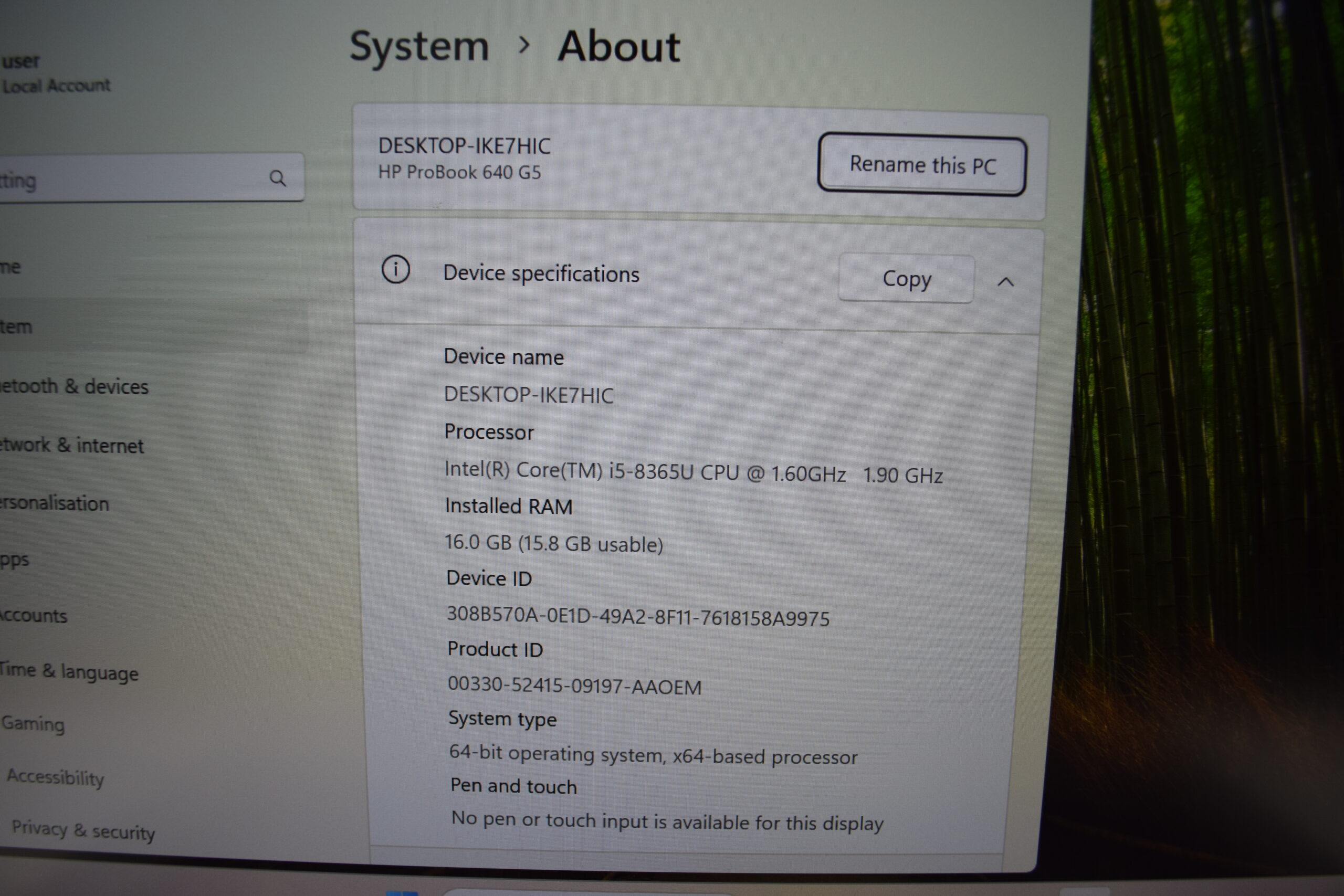The height and width of the screenshot is (896, 1344).
Task: Click the user Local Account profile
Action: point(56,73)
